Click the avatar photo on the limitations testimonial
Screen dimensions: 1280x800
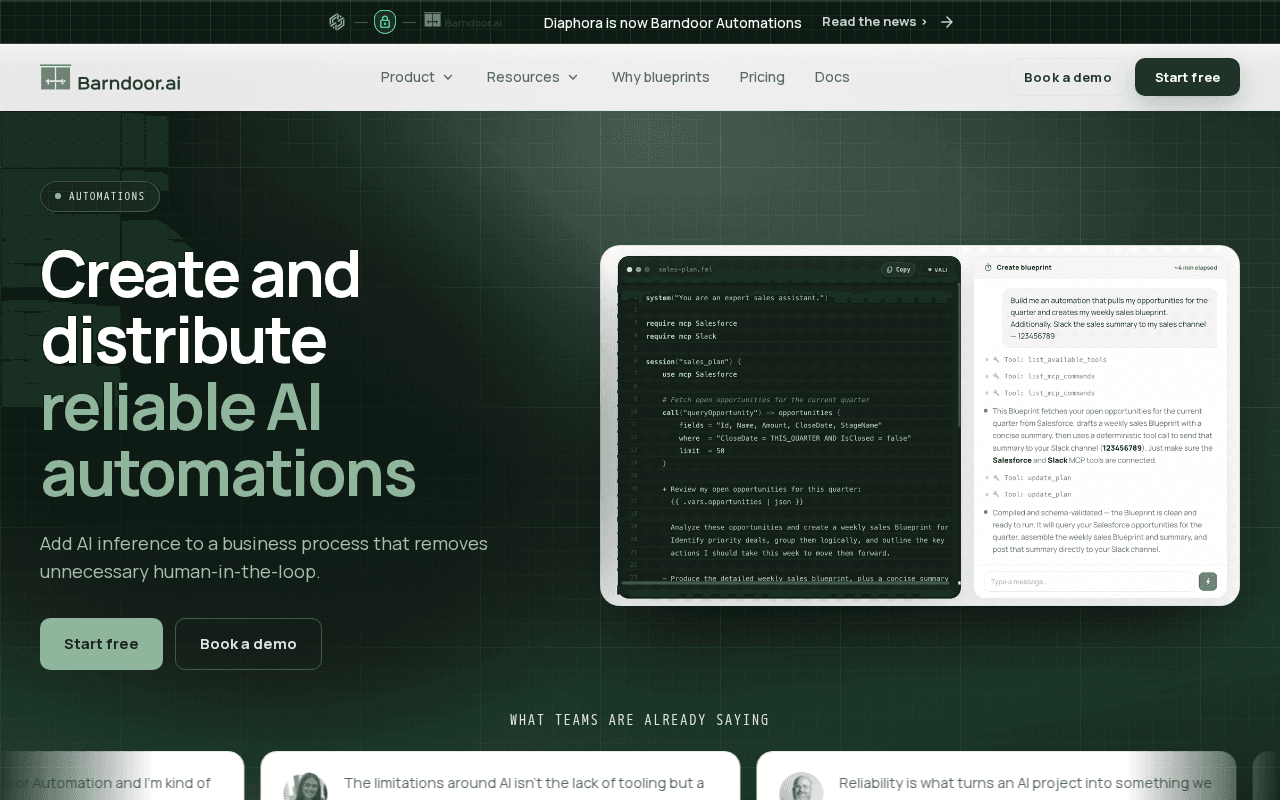[306, 786]
